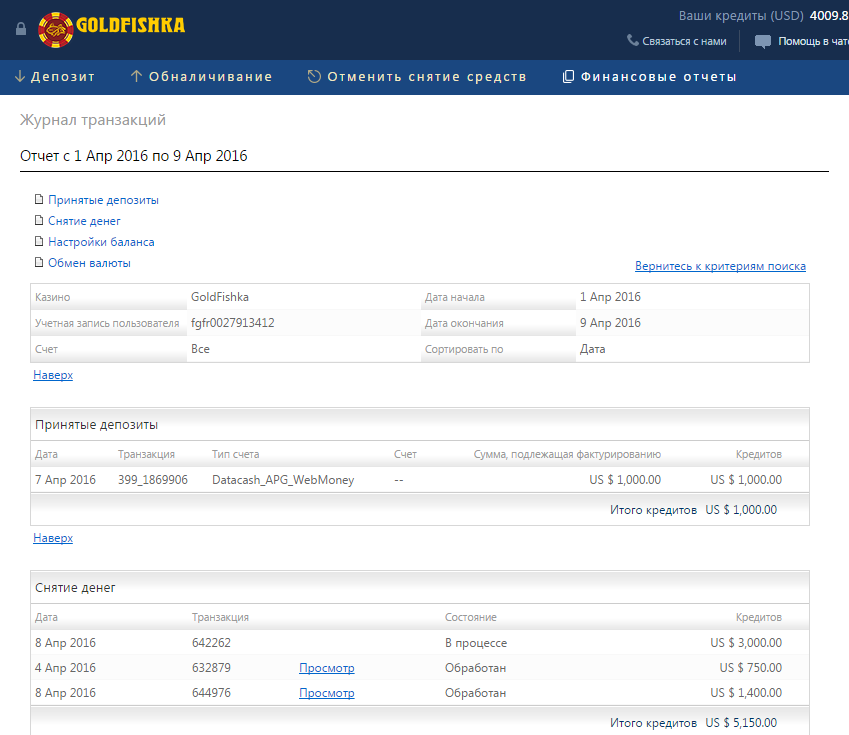The width and height of the screenshot is (849, 735).
Task: Switch to Финансовые отчеты tab
Action: [649, 77]
